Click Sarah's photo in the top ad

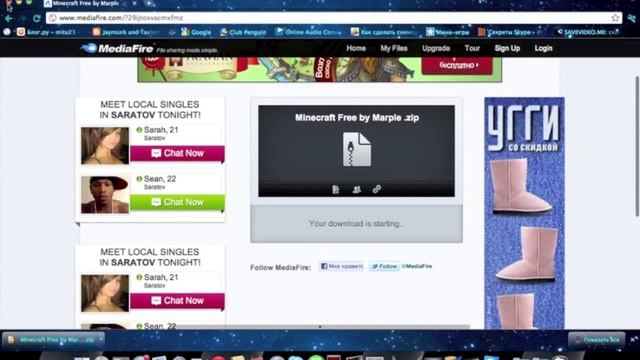(105, 146)
